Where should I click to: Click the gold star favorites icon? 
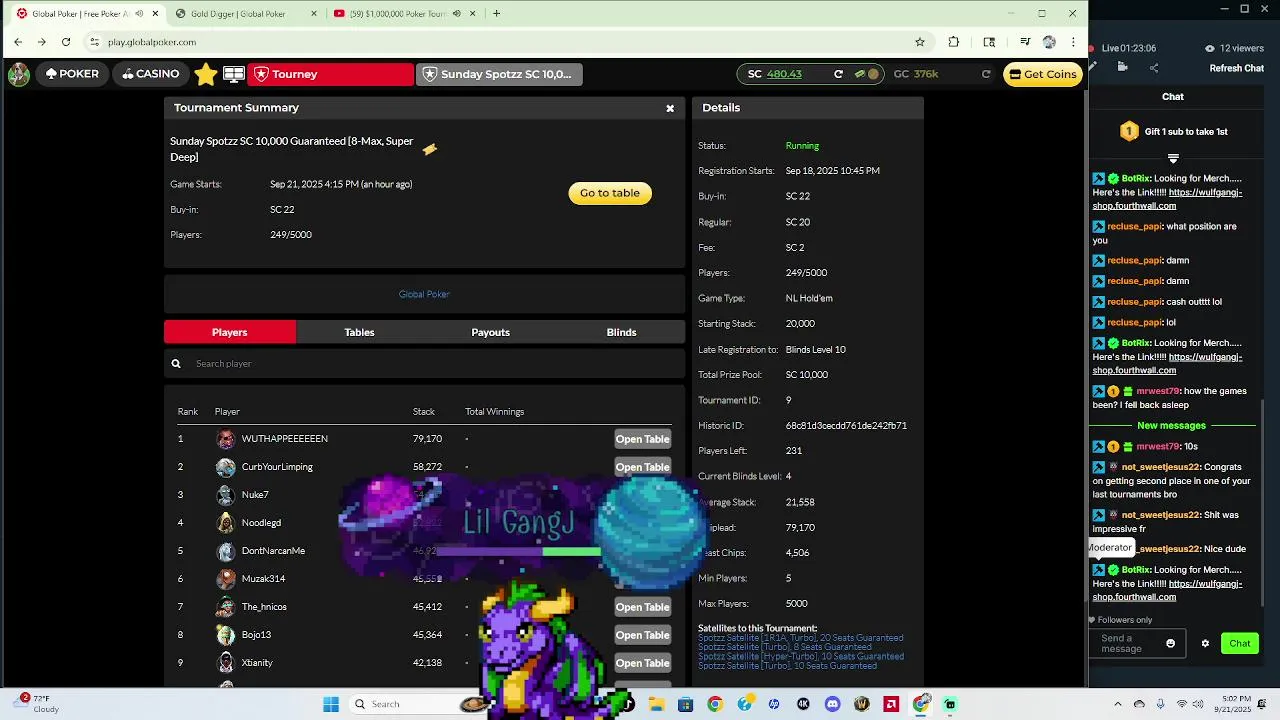pyautogui.click(x=206, y=74)
